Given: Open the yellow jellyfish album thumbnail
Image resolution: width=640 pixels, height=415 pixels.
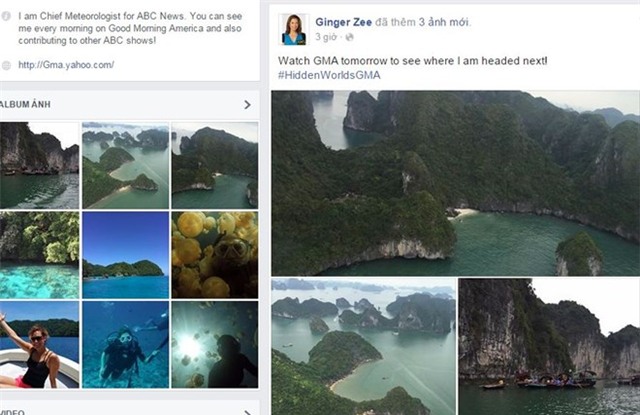Looking at the screenshot, I should (214, 254).
